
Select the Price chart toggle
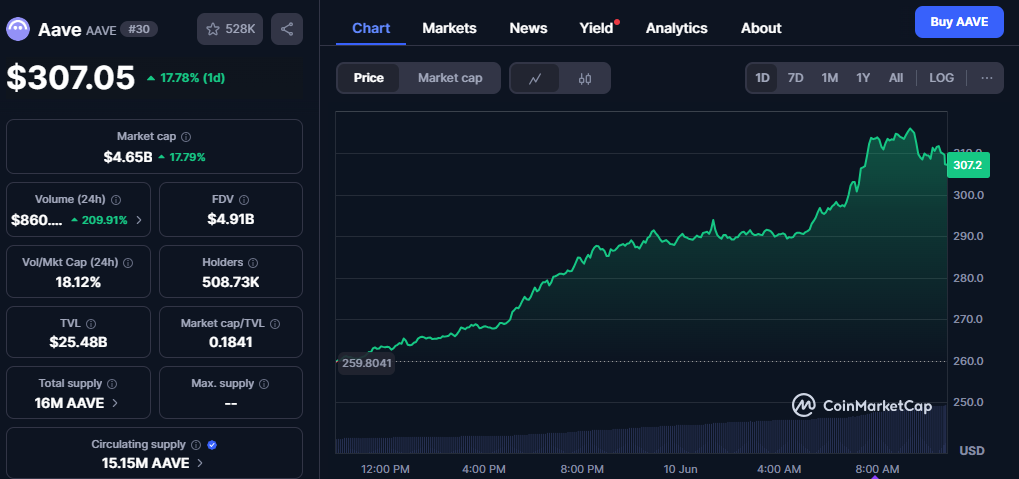point(368,78)
